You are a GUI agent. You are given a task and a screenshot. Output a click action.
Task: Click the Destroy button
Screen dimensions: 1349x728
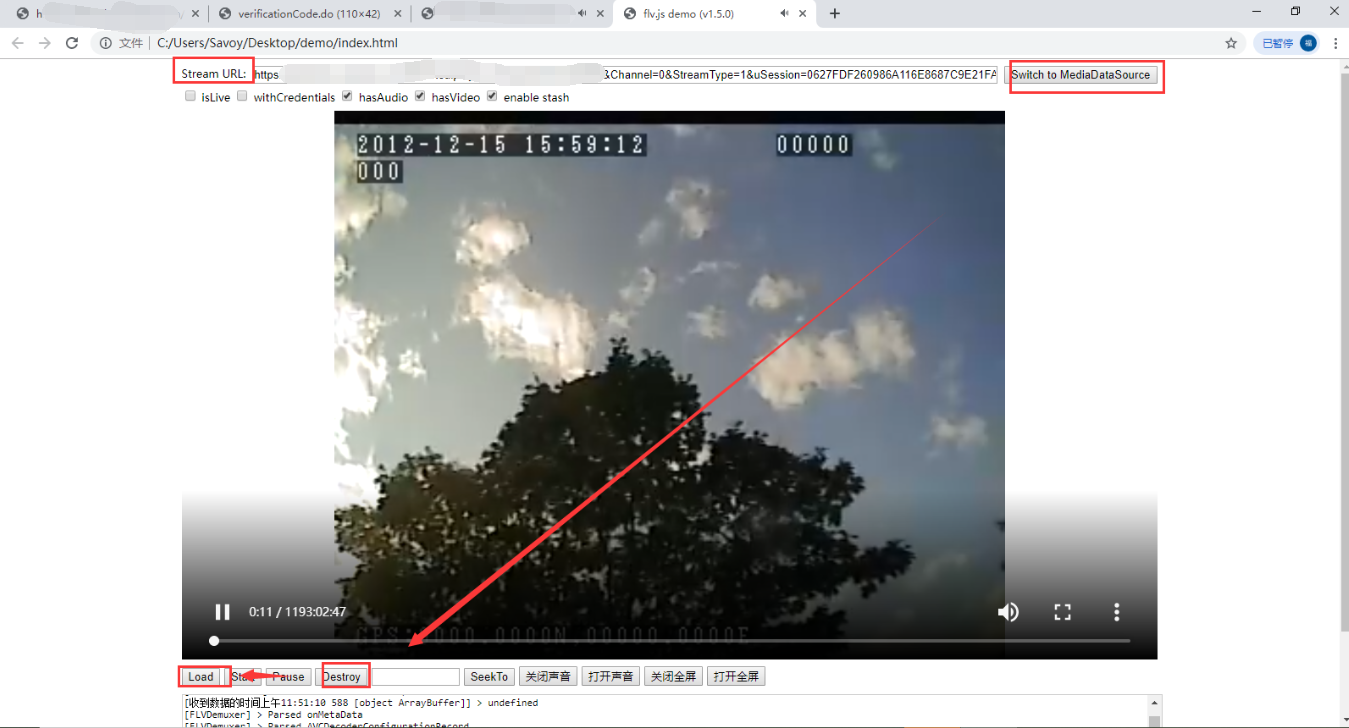click(341, 677)
